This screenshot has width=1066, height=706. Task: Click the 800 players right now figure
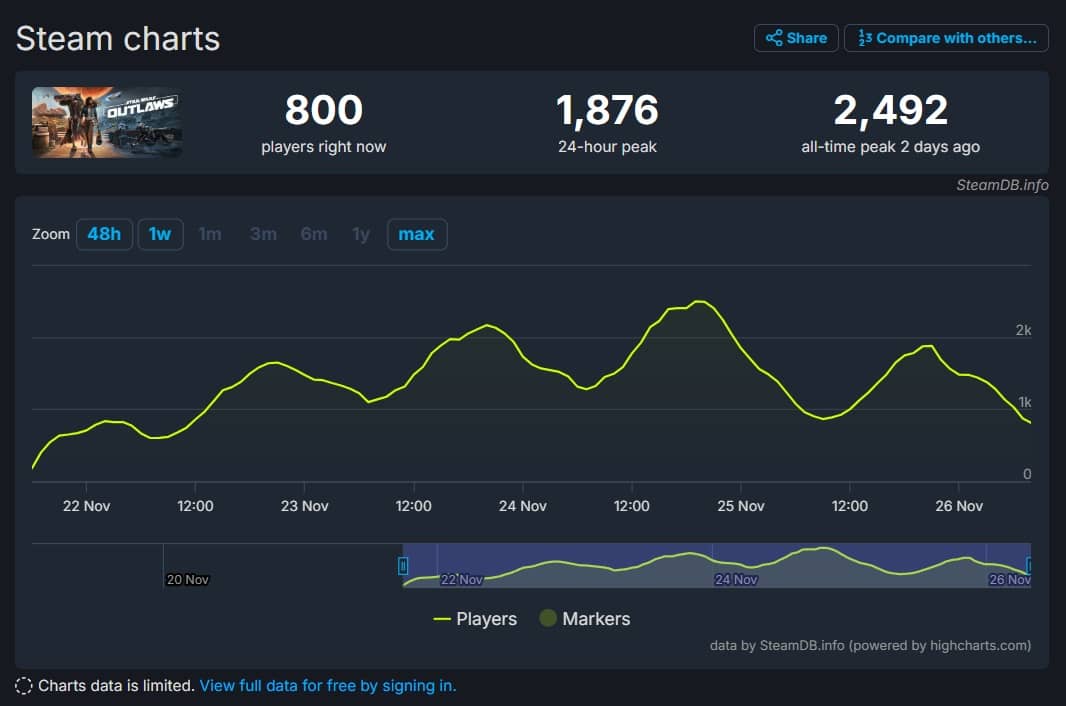click(324, 110)
